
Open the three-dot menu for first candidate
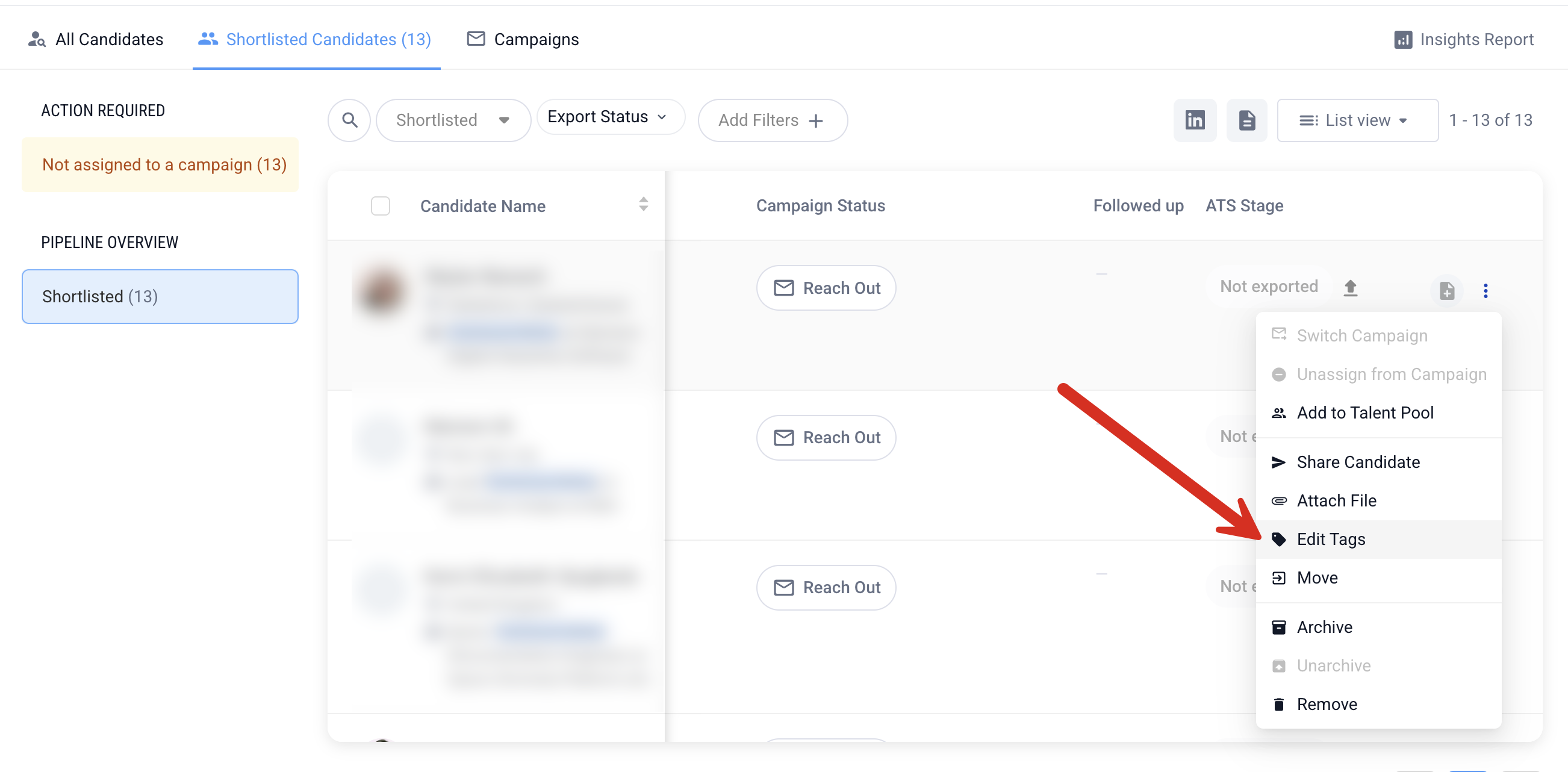pos(1486,290)
